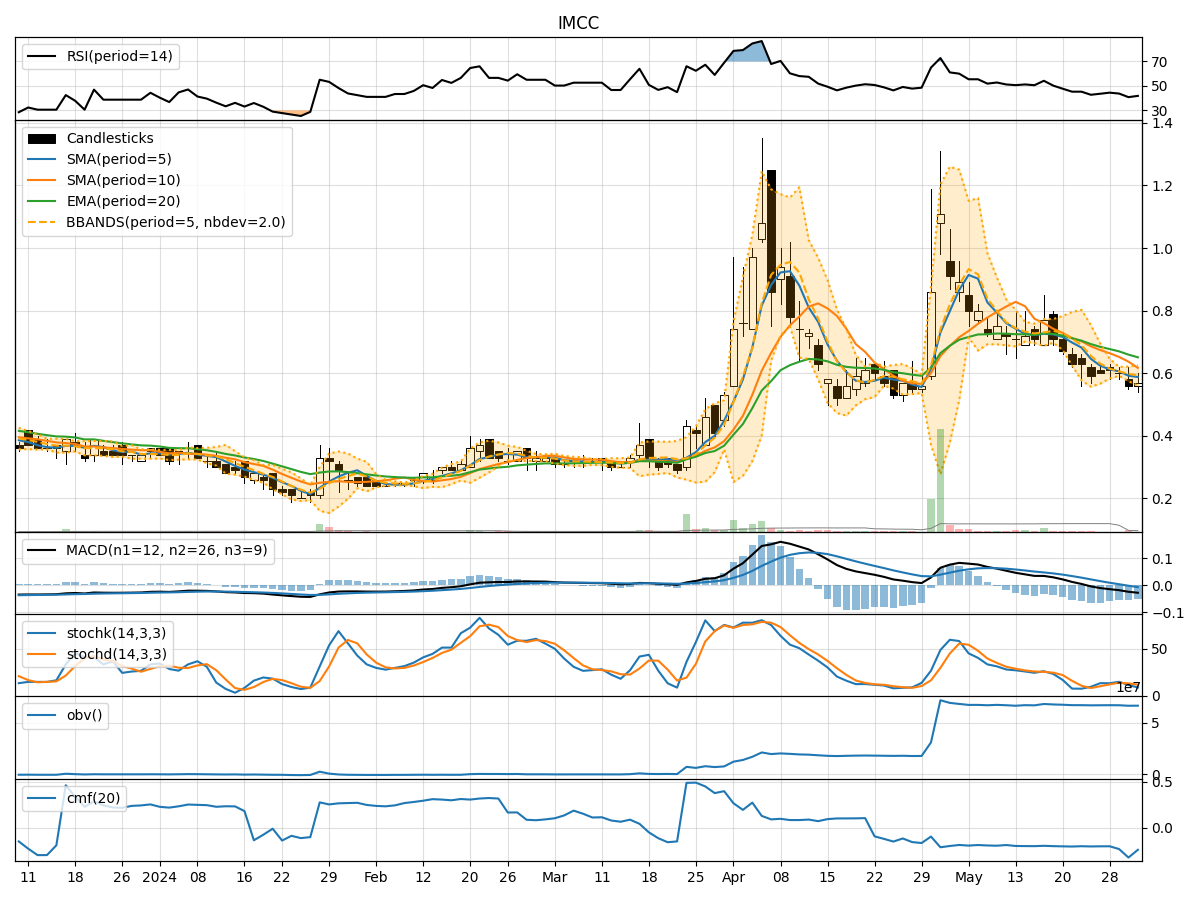This screenshot has height=900, width=1200.
Task: Click the green EMA(period=20) line sample
Action: coord(40,203)
